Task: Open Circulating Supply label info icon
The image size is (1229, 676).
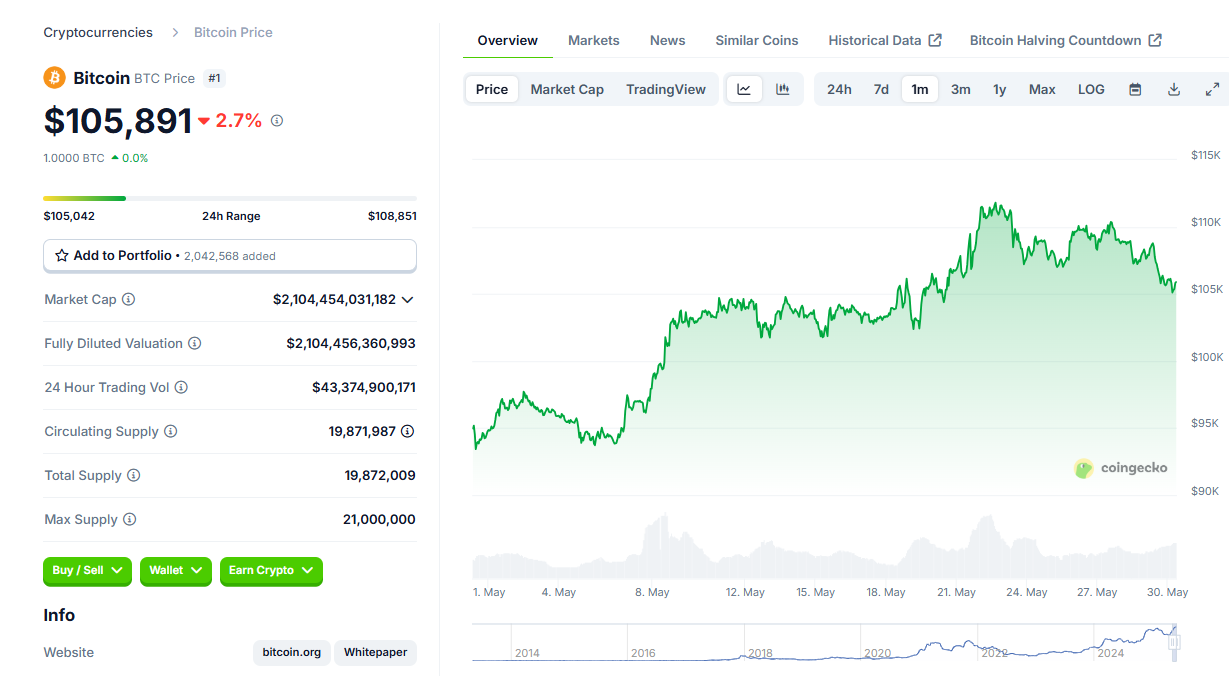Action: (x=171, y=431)
